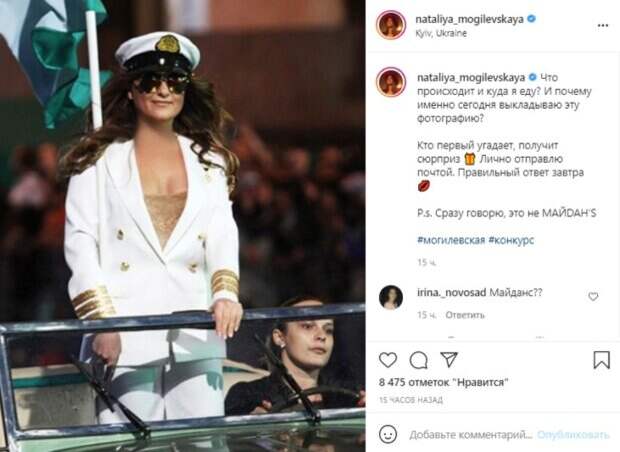Open the caption avatar of nataliya_mogilevskaya
This screenshot has height=452, width=620.
click(391, 82)
